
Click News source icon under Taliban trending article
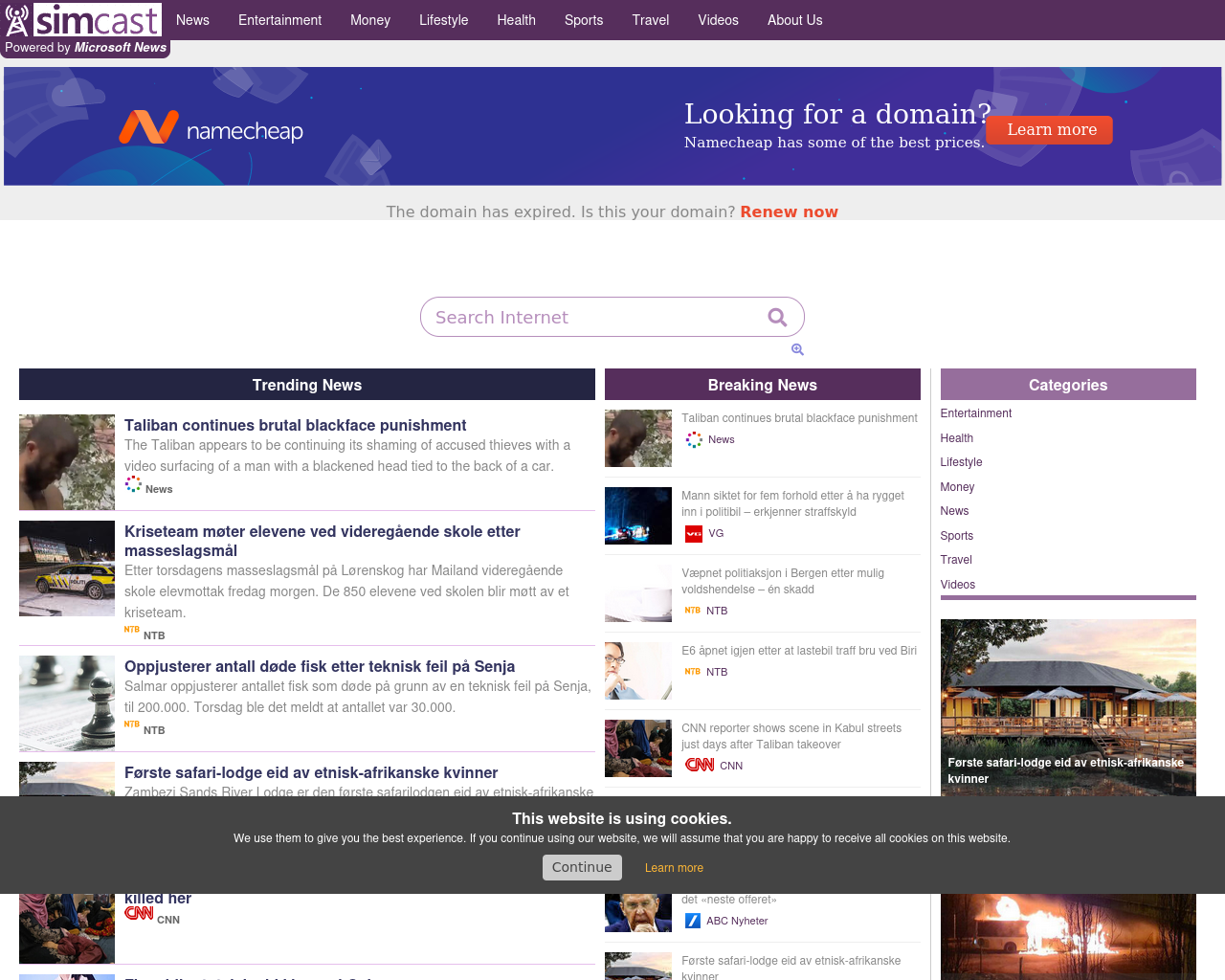[133, 484]
